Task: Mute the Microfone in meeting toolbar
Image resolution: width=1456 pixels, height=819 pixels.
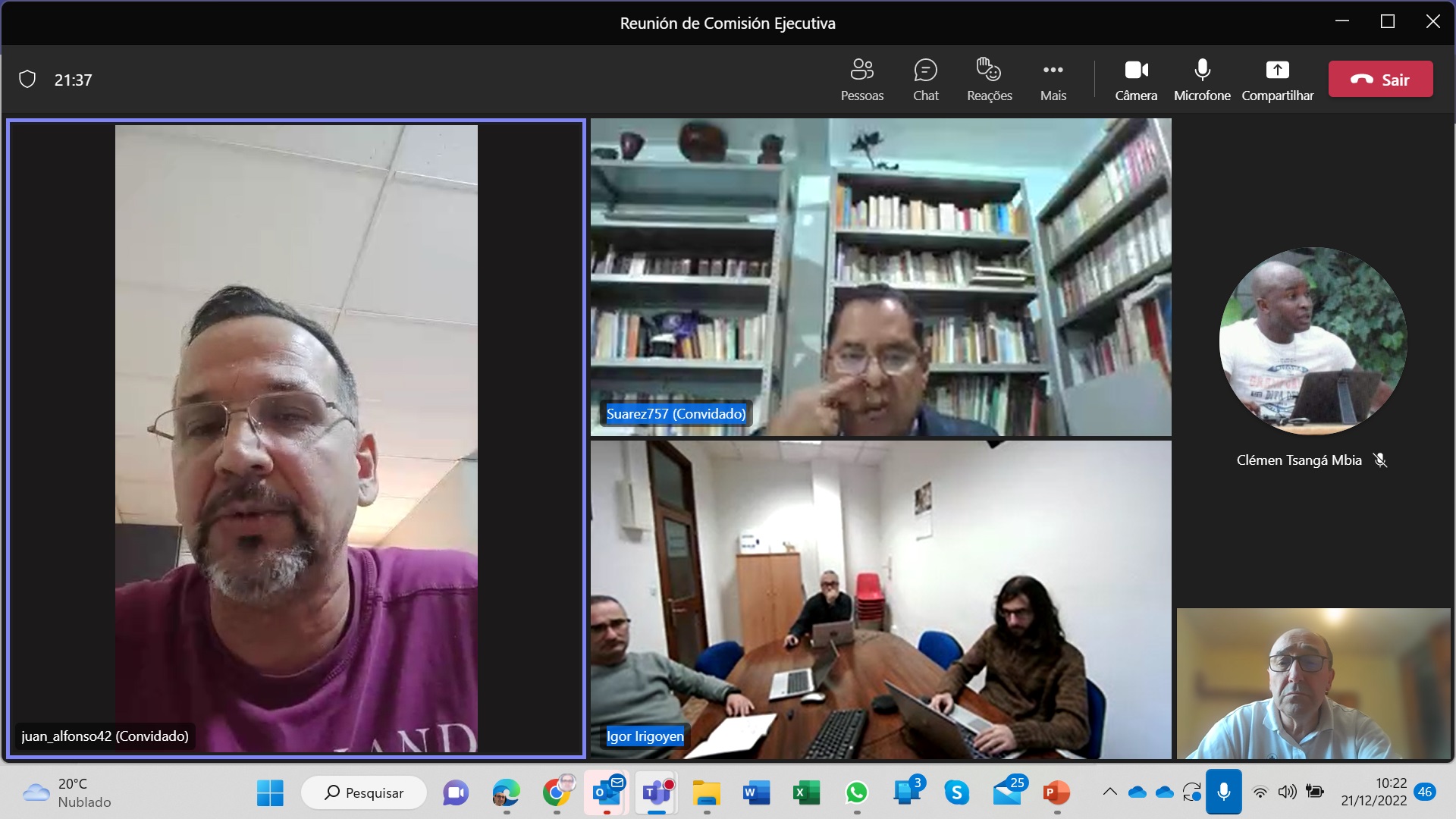Action: 1202,80
